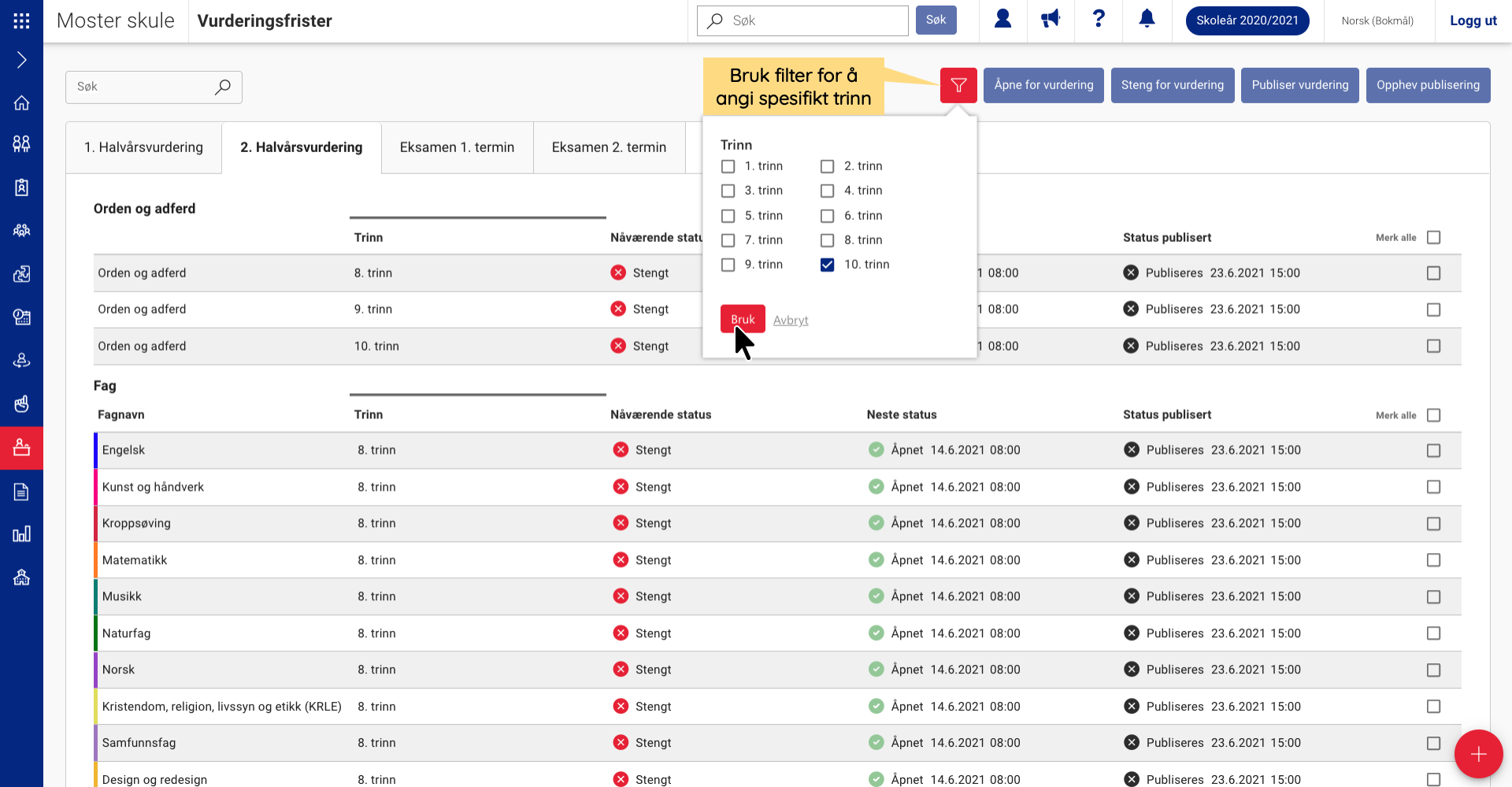The height and width of the screenshot is (787, 1512).
Task: Uncheck the 10. trinn filter checkbox
Action: click(x=828, y=265)
